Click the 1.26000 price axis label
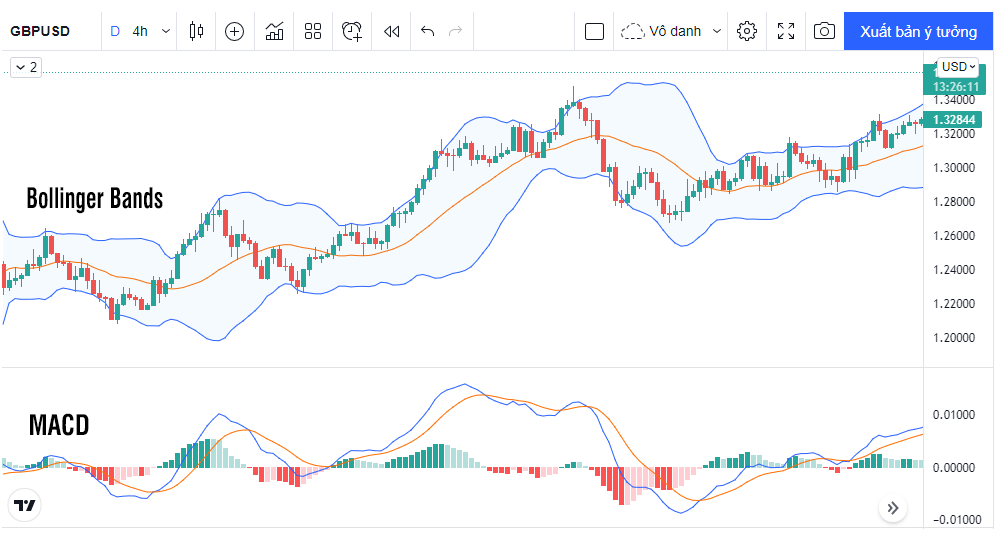Viewport: 997px width, 542px height. (953, 236)
